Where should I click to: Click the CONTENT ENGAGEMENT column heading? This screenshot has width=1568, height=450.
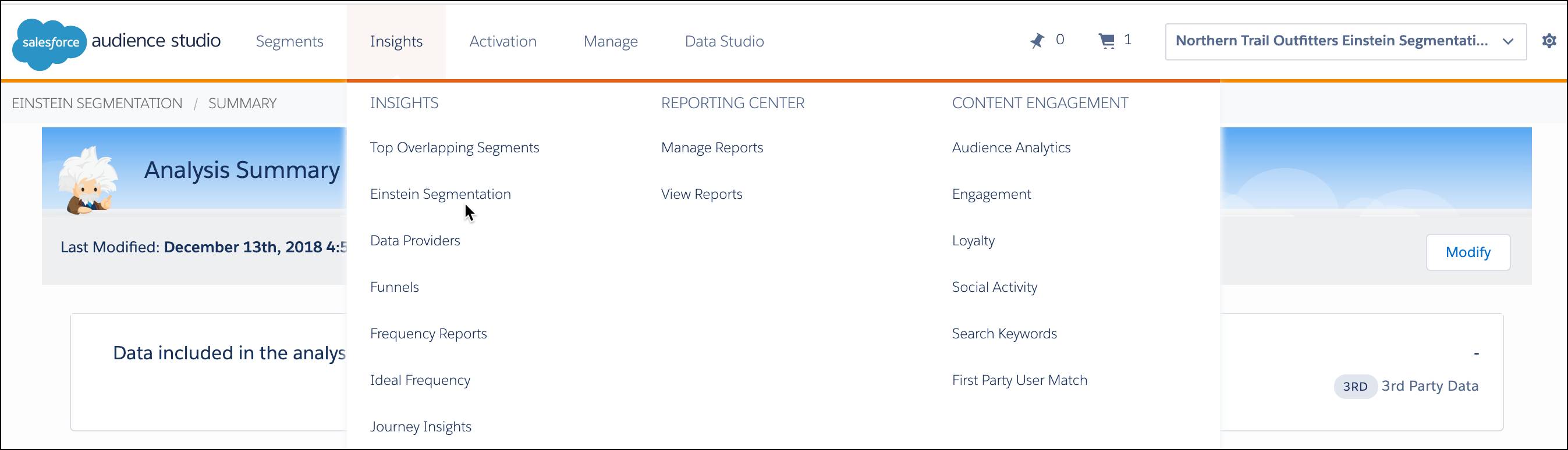1040,103
